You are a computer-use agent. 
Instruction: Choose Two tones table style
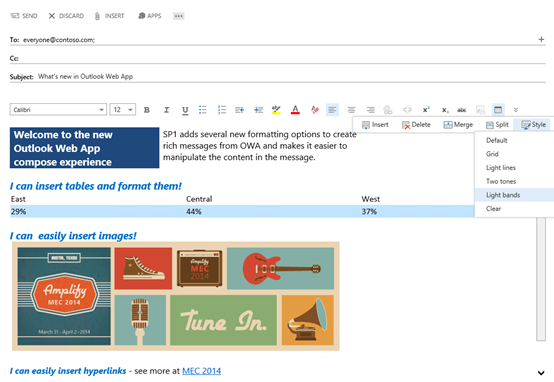[x=514, y=181]
